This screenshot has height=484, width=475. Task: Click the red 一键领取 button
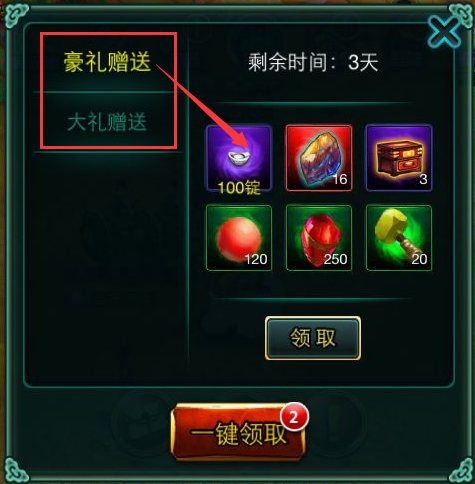[x=238, y=432]
